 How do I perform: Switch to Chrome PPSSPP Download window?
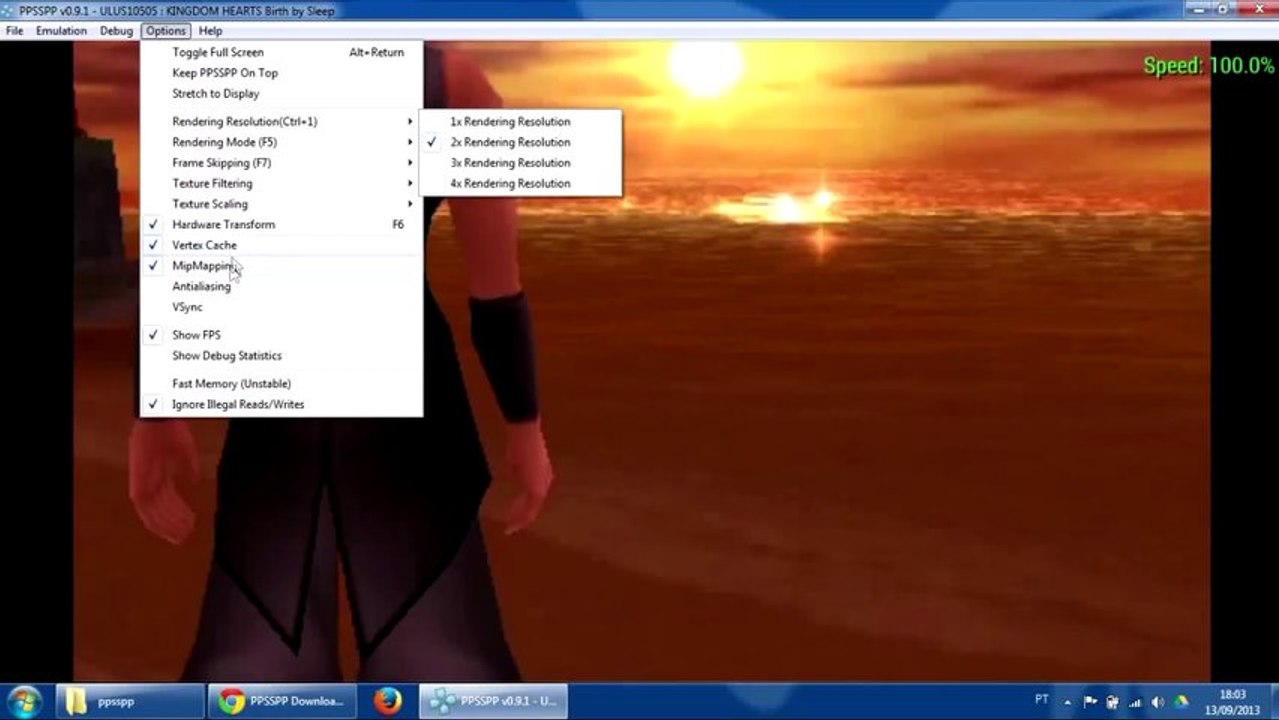pos(282,701)
